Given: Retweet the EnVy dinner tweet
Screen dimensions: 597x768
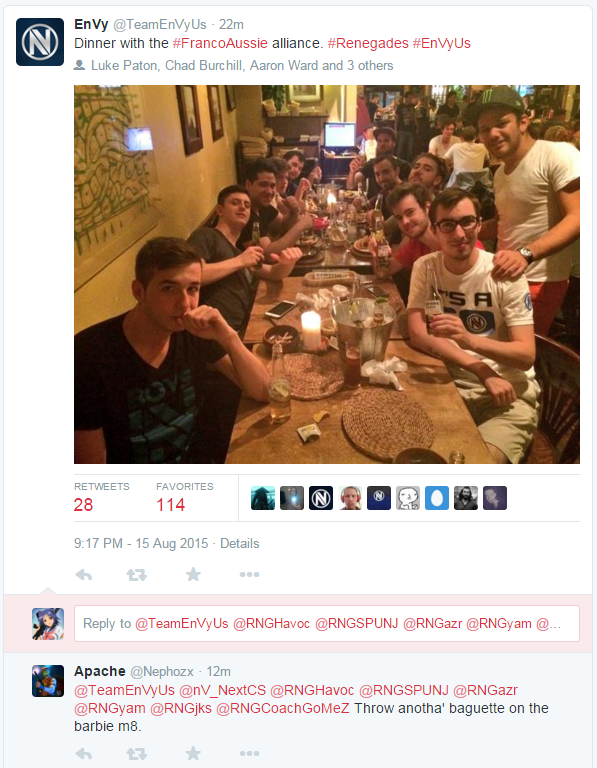Looking at the screenshot, I should [x=137, y=574].
